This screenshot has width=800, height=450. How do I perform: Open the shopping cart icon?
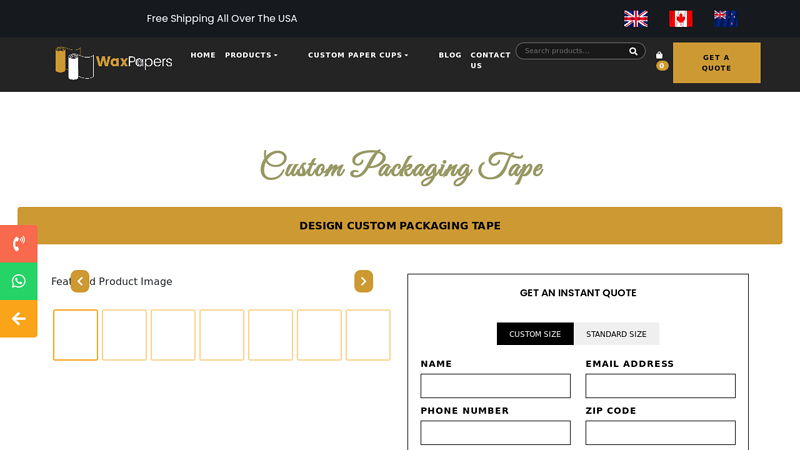[x=659, y=55]
